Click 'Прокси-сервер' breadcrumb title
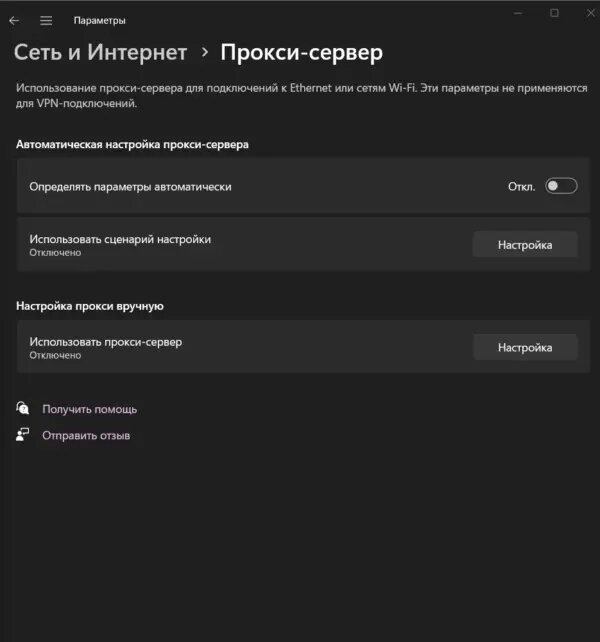Viewport: 600px width, 642px height. tap(301, 53)
